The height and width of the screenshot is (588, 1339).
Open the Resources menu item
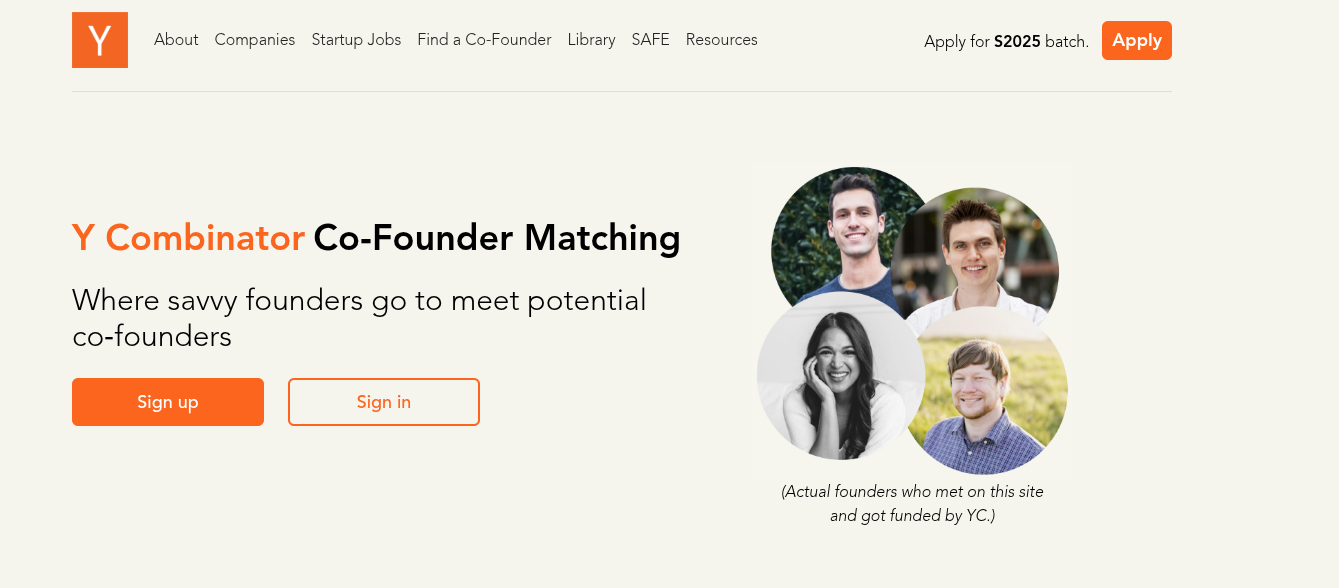tap(721, 40)
